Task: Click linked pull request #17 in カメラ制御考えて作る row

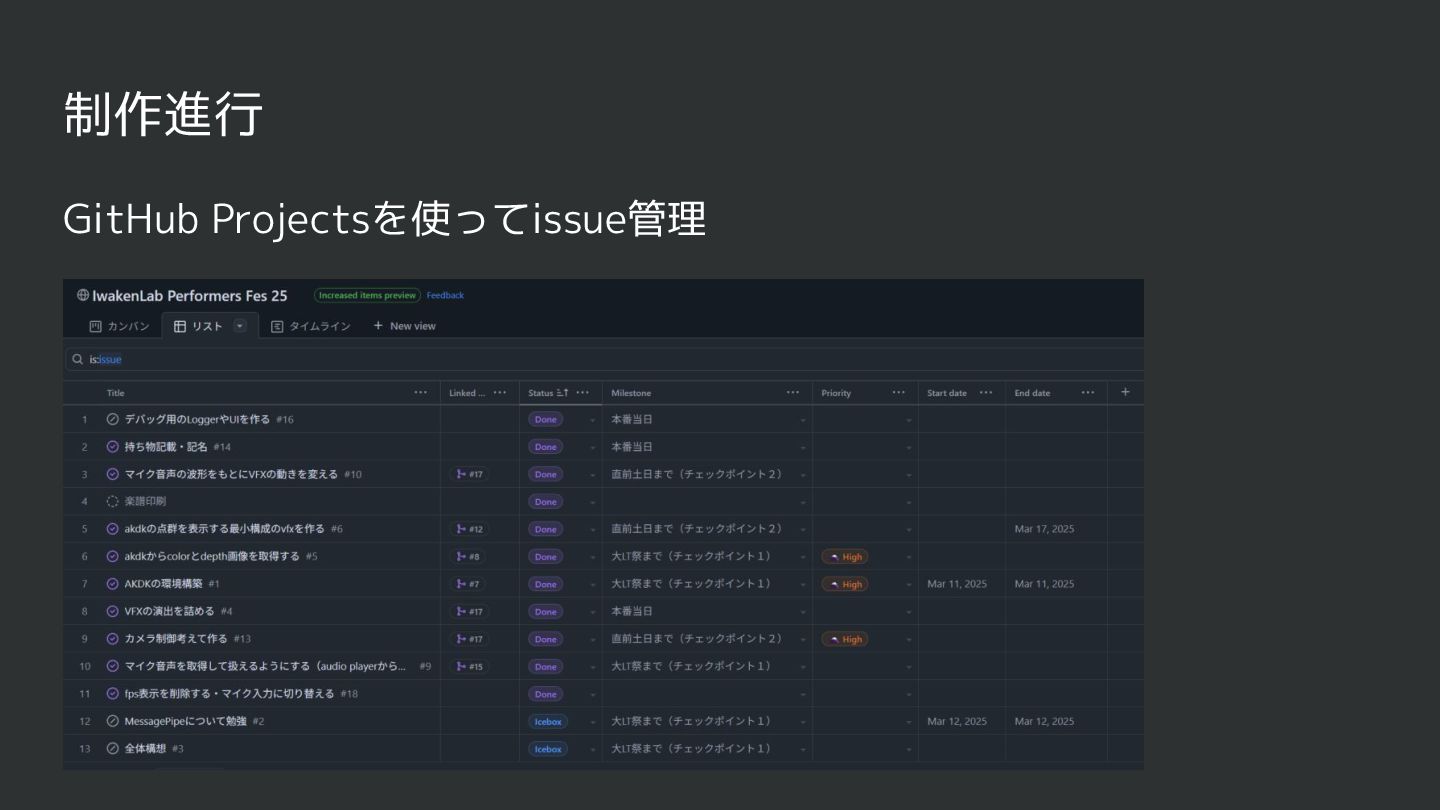Action: (x=469, y=639)
